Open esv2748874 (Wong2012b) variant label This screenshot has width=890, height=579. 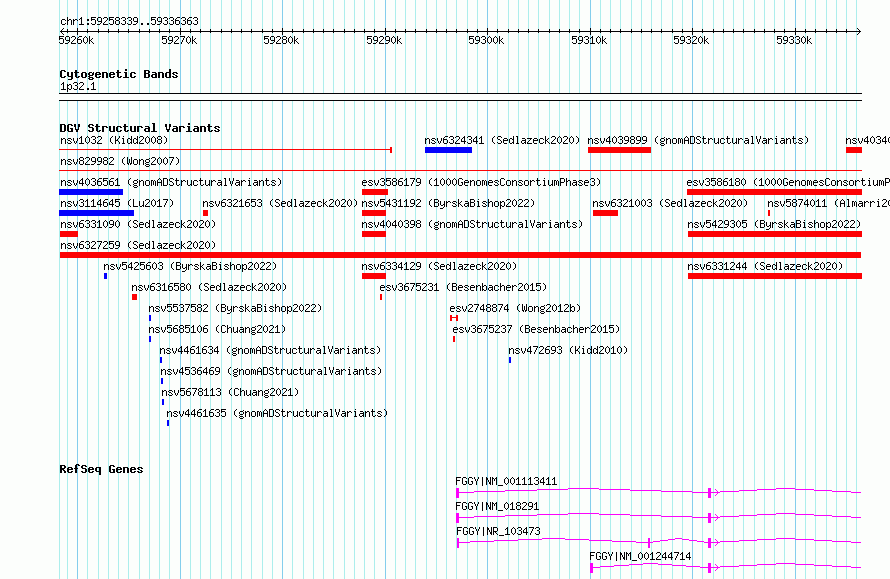tap(515, 308)
